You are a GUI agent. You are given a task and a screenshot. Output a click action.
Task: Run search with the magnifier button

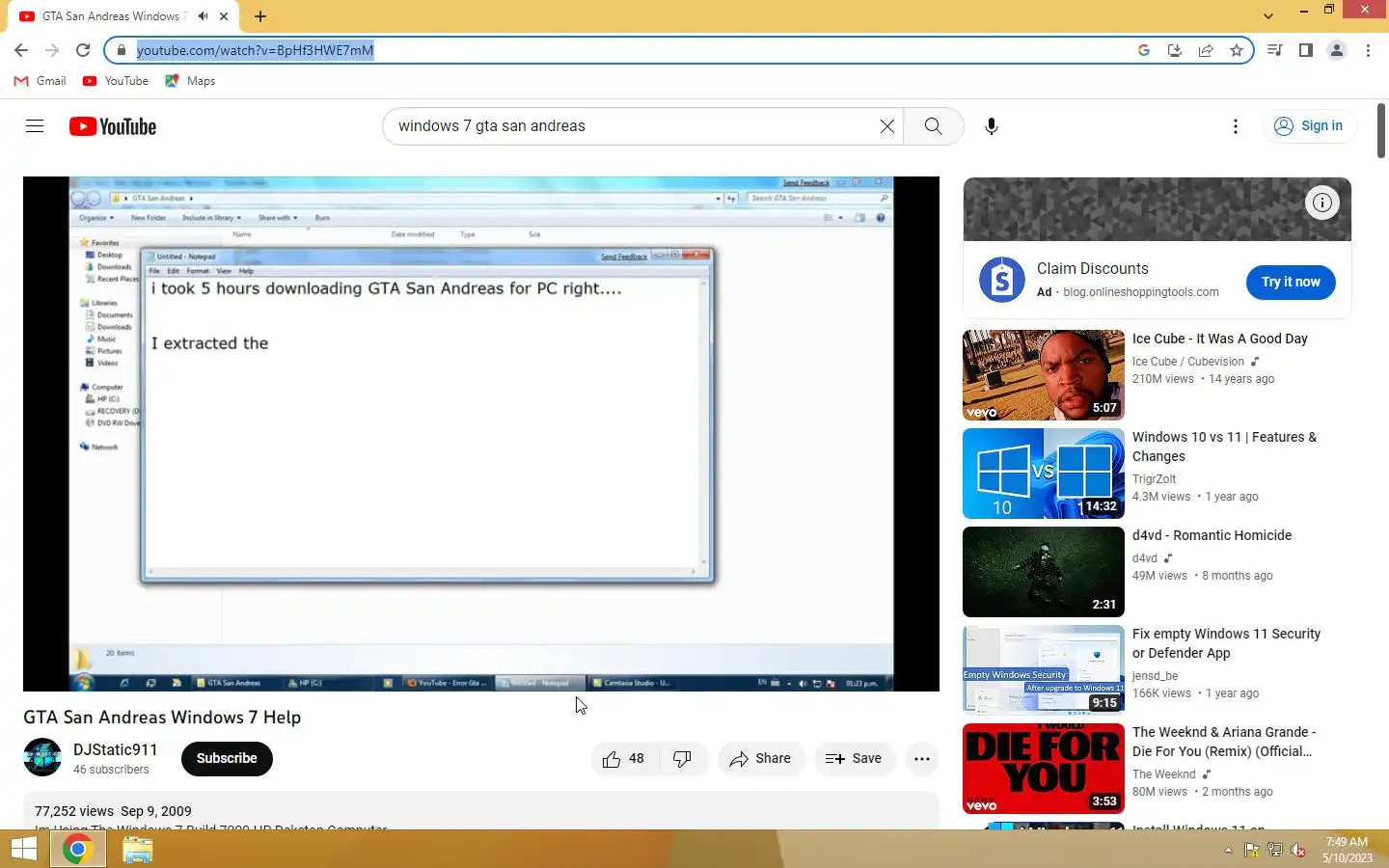(933, 126)
